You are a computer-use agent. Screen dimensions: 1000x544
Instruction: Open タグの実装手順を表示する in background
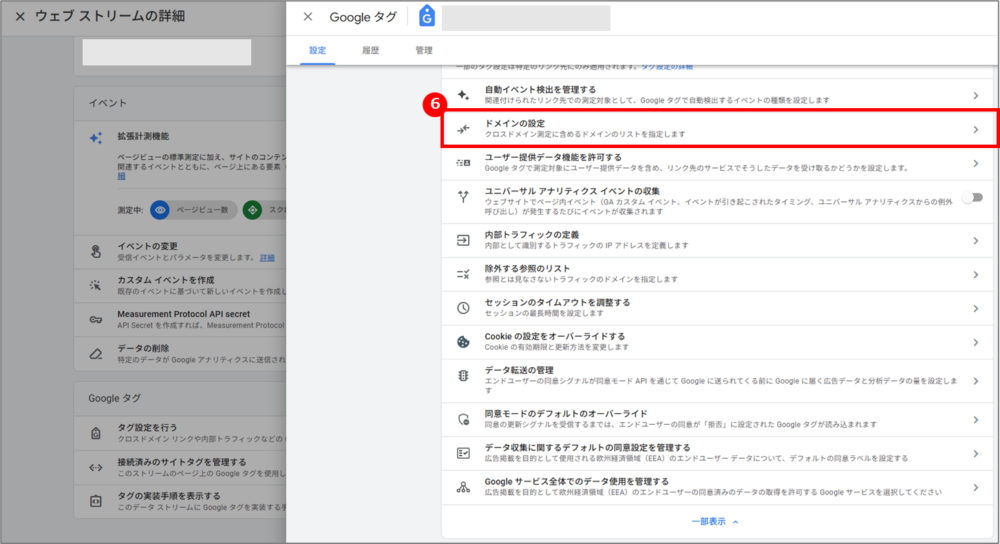tap(180, 501)
